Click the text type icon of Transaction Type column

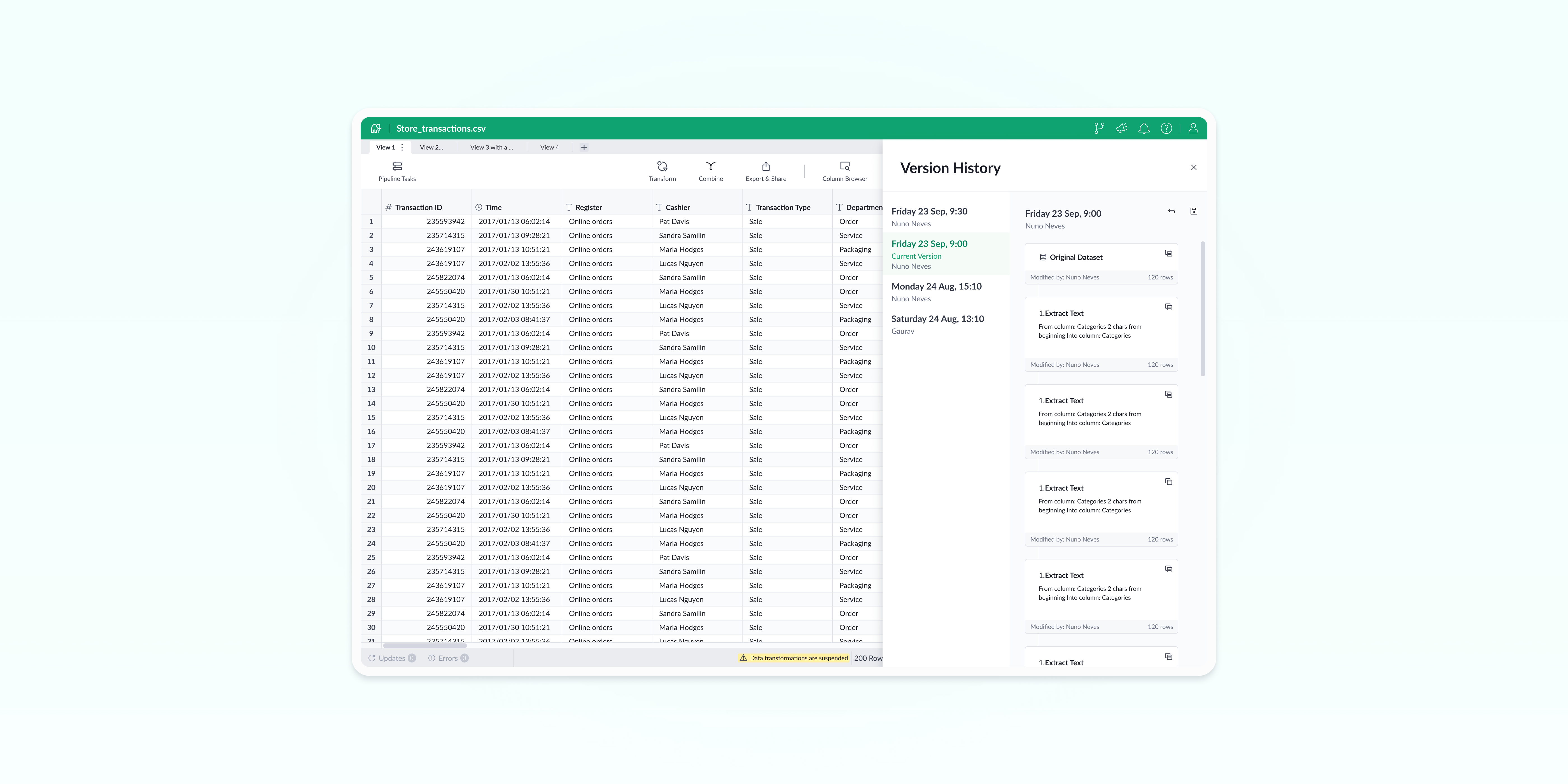tap(749, 207)
